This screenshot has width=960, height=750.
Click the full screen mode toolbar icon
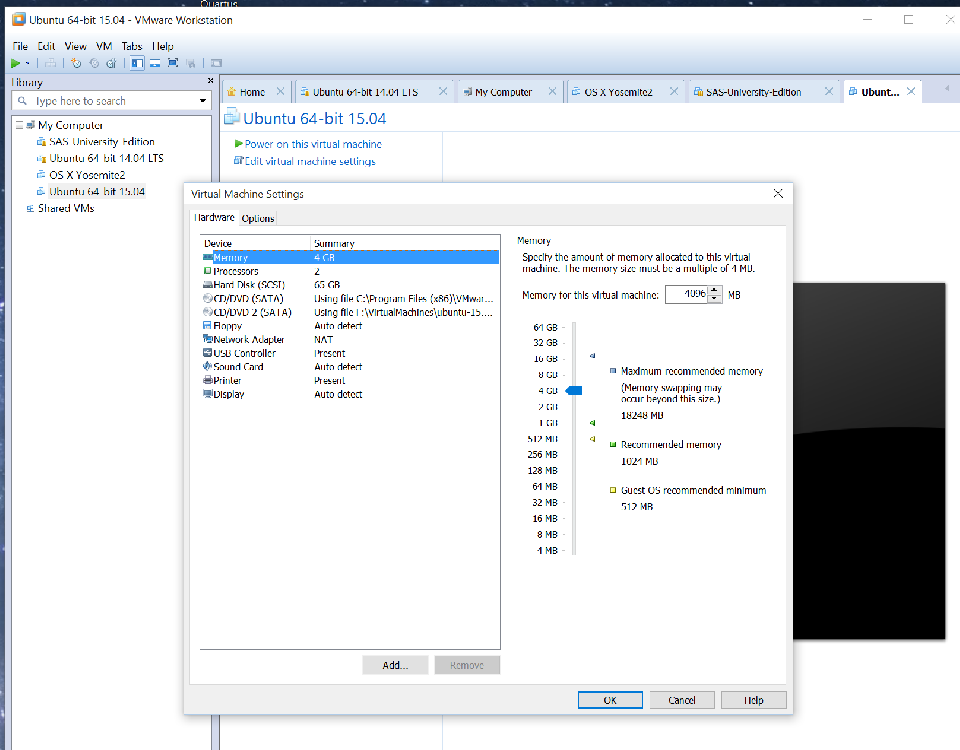[x=173, y=63]
